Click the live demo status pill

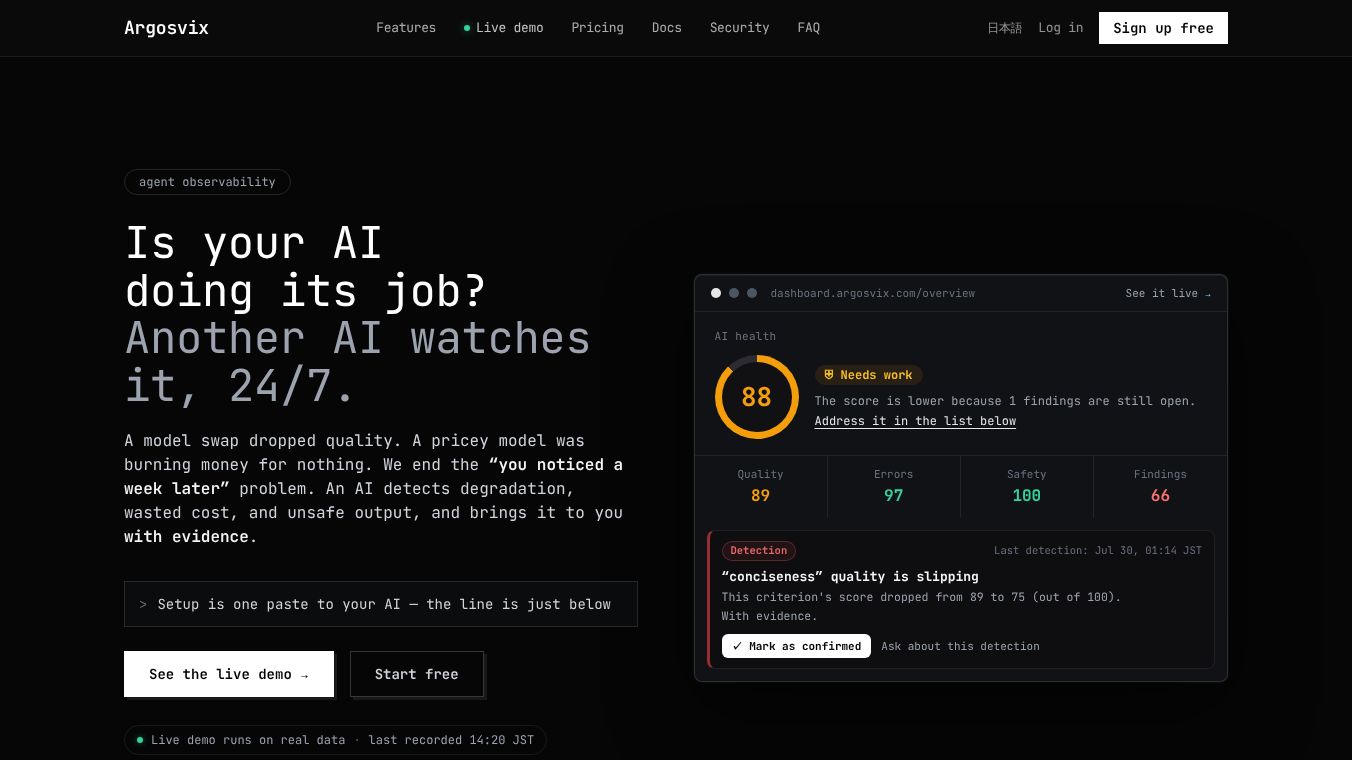pyautogui.click(x=335, y=740)
